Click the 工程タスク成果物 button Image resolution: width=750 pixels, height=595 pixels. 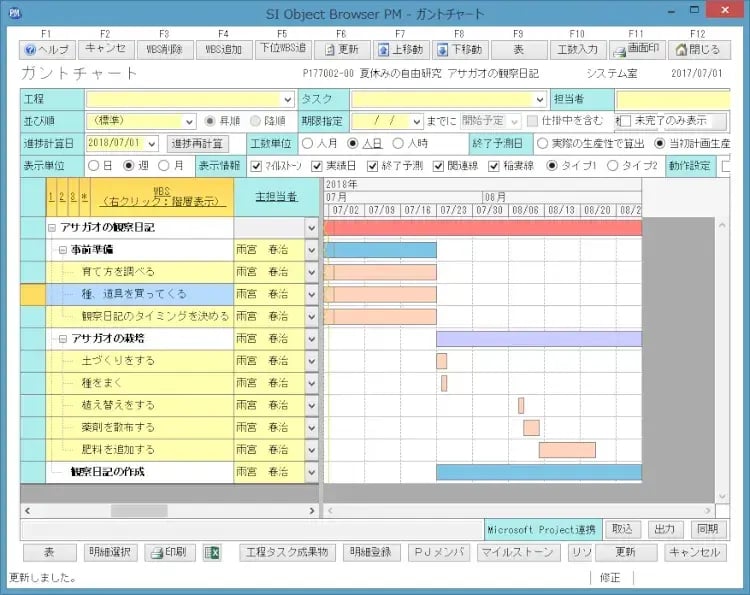(x=287, y=552)
